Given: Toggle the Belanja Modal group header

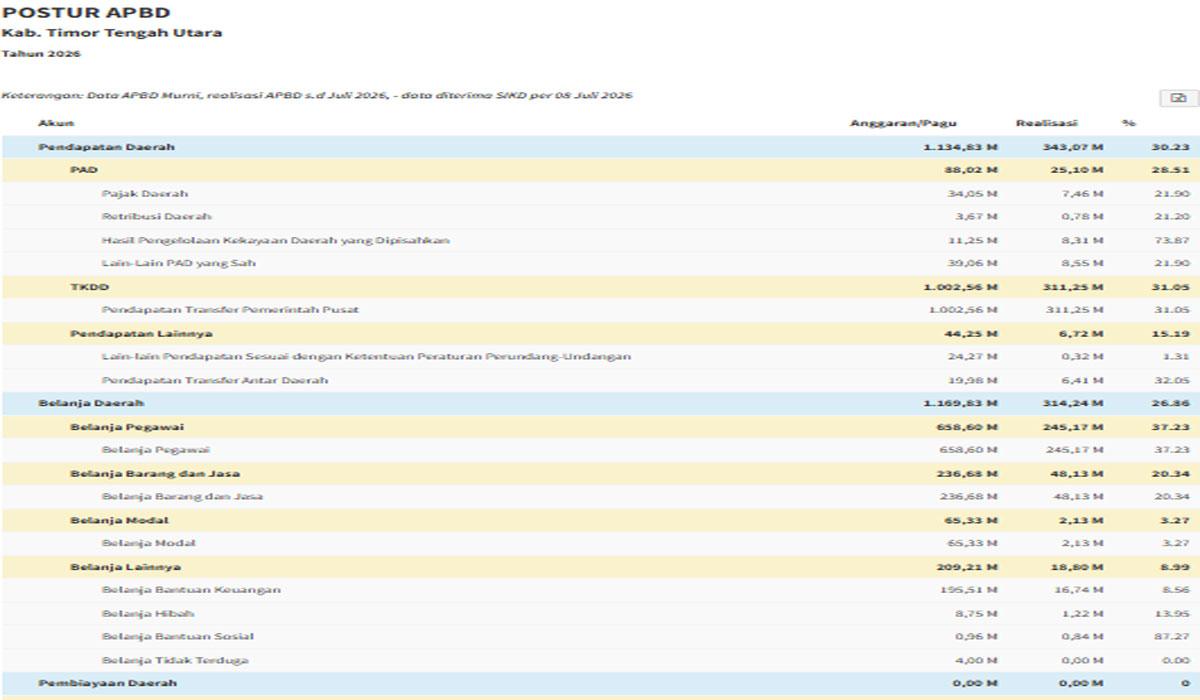Looking at the screenshot, I should (x=600, y=520).
